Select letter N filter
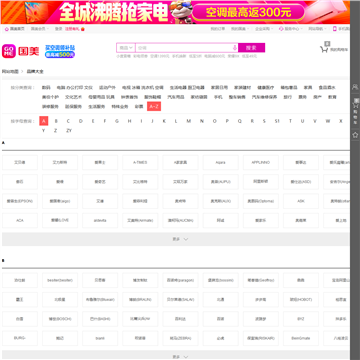The width and height of the screenshot is (360, 360). click(x=201, y=121)
